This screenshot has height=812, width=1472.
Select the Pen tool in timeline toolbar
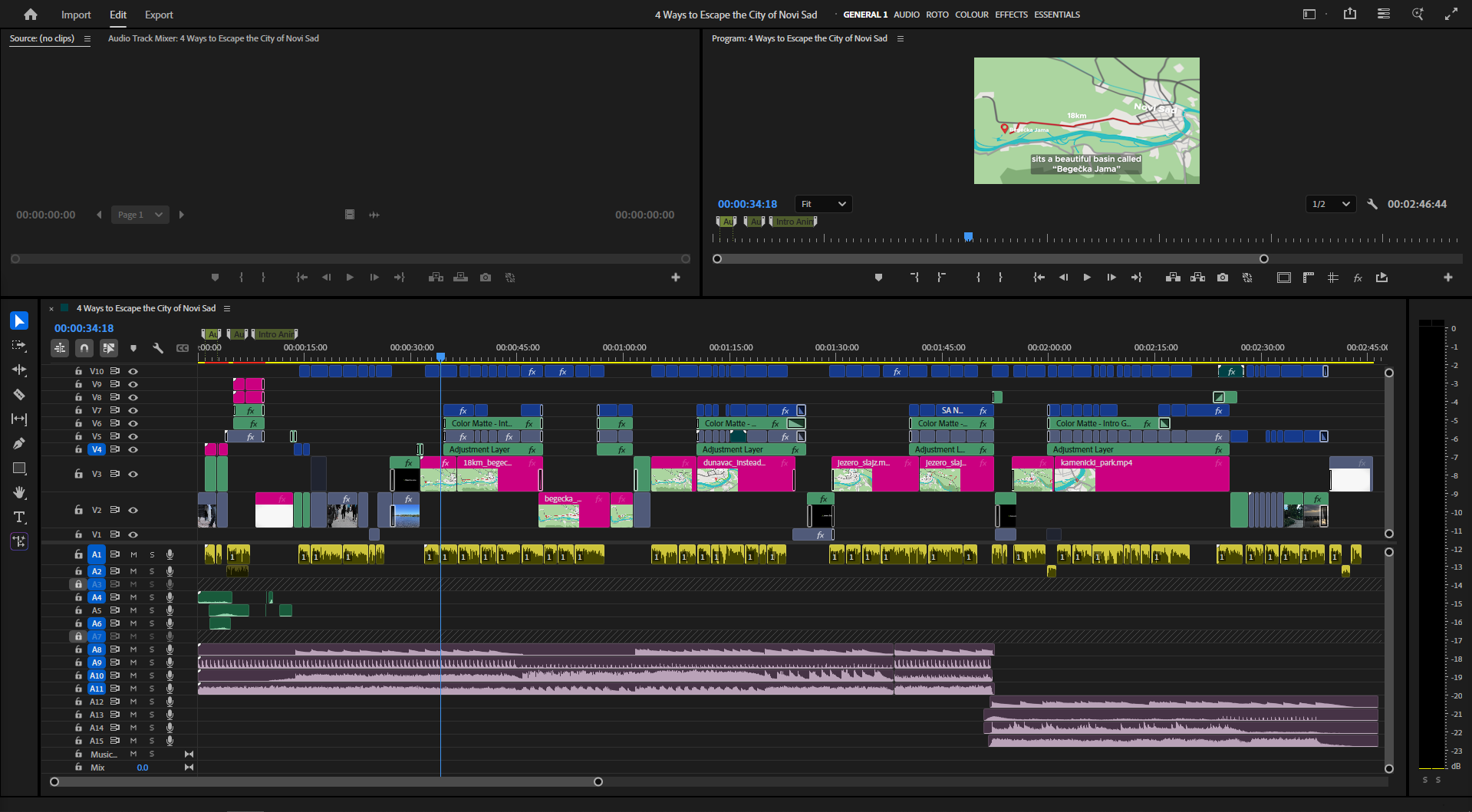tap(18, 443)
